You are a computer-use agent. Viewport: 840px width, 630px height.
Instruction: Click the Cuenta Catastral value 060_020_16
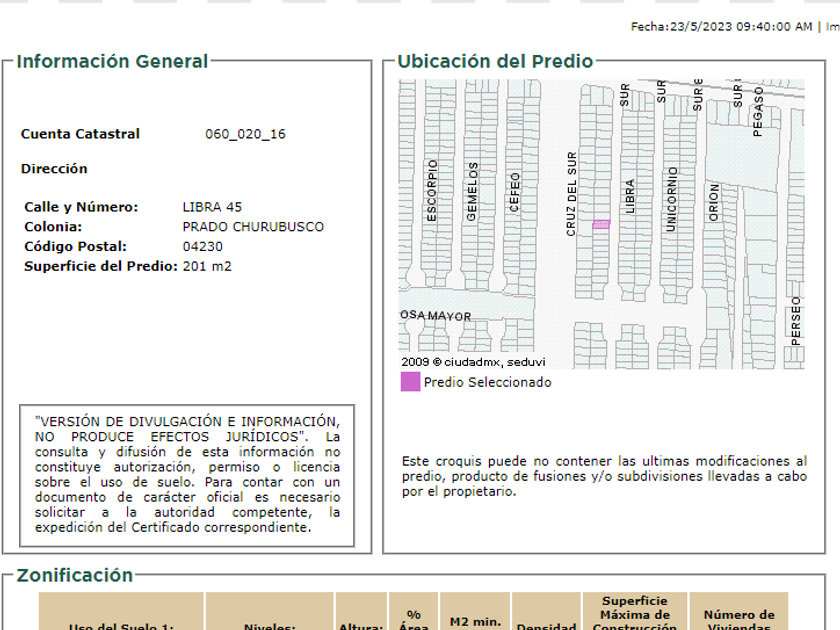coord(245,134)
